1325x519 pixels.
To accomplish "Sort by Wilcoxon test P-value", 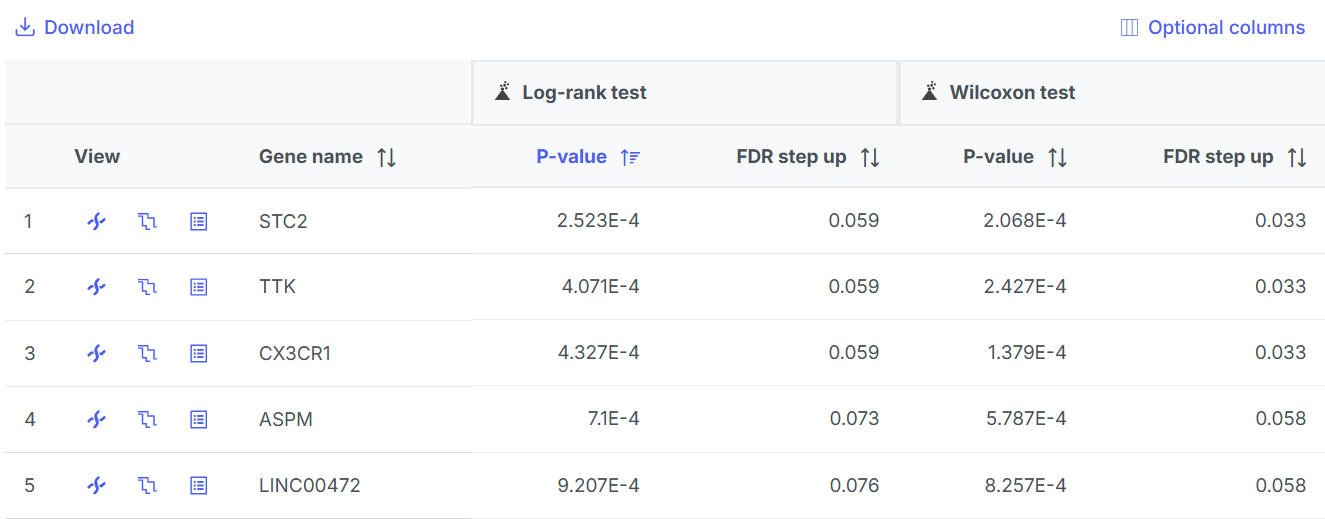I will (x=1057, y=157).
